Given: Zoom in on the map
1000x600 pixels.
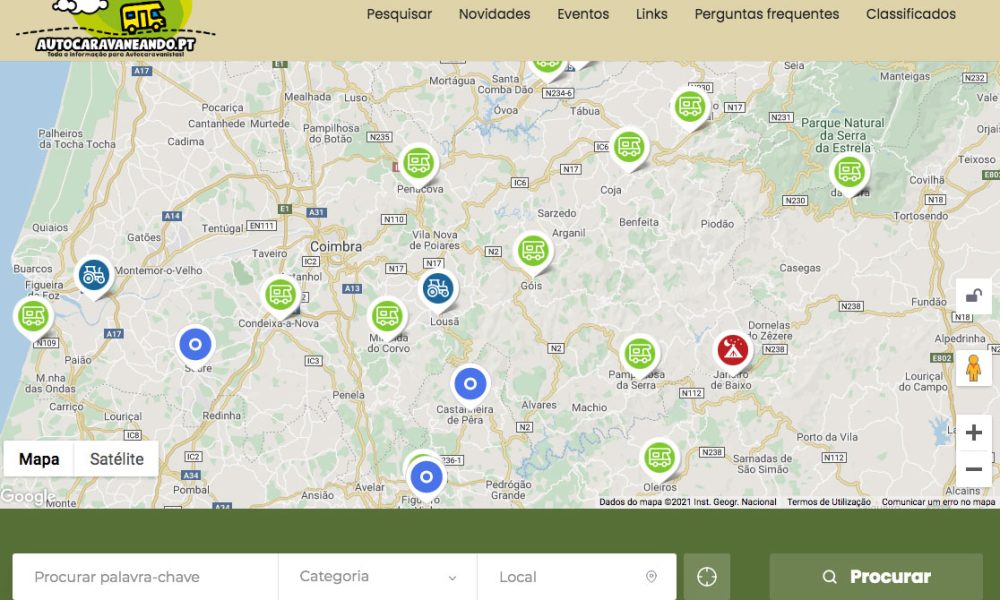Looking at the screenshot, I should point(973,433).
